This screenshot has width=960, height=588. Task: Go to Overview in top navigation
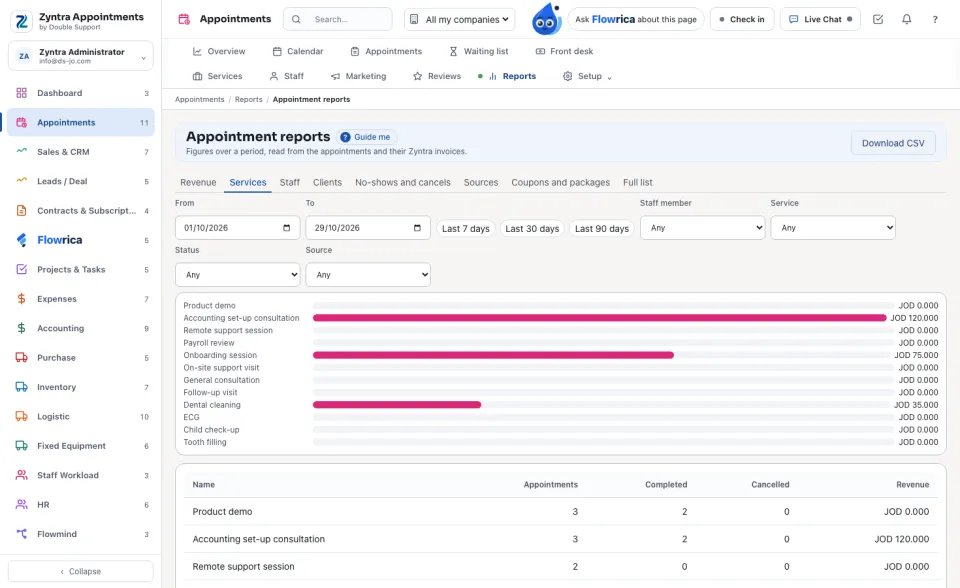(219, 51)
